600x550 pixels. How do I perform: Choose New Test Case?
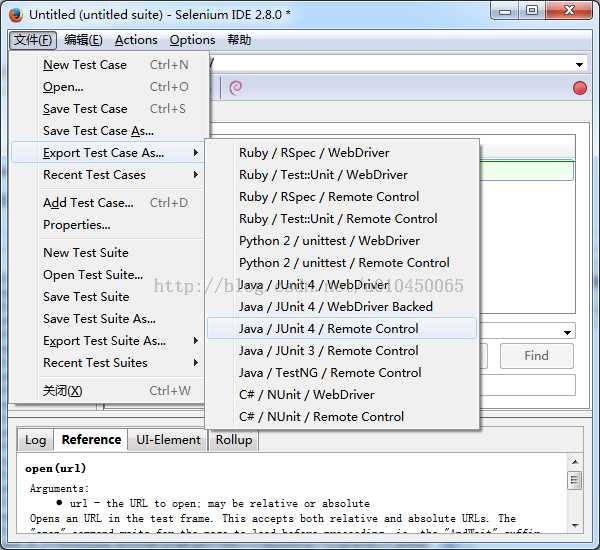[x=107, y=65]
